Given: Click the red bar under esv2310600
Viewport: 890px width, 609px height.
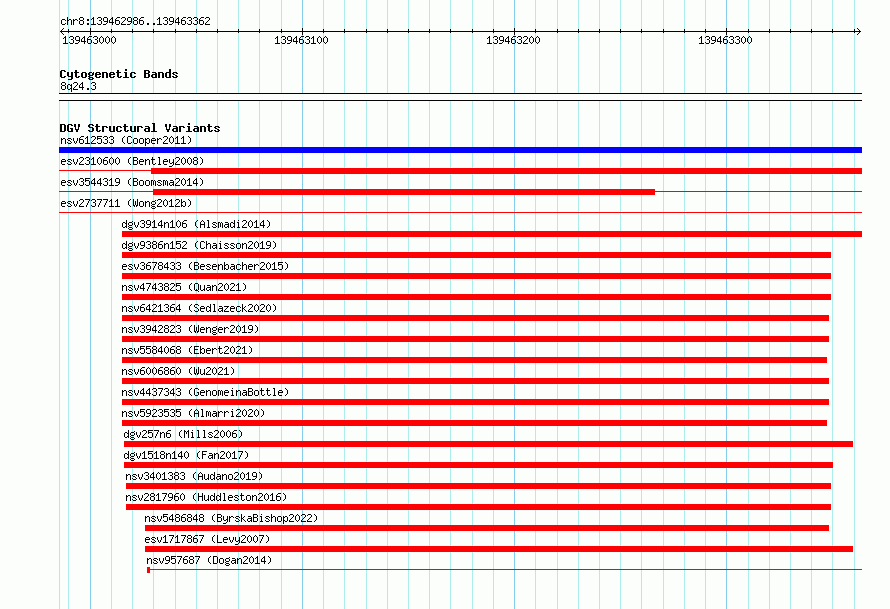Looking at the screenshot, I should click(x=506, y=171).
